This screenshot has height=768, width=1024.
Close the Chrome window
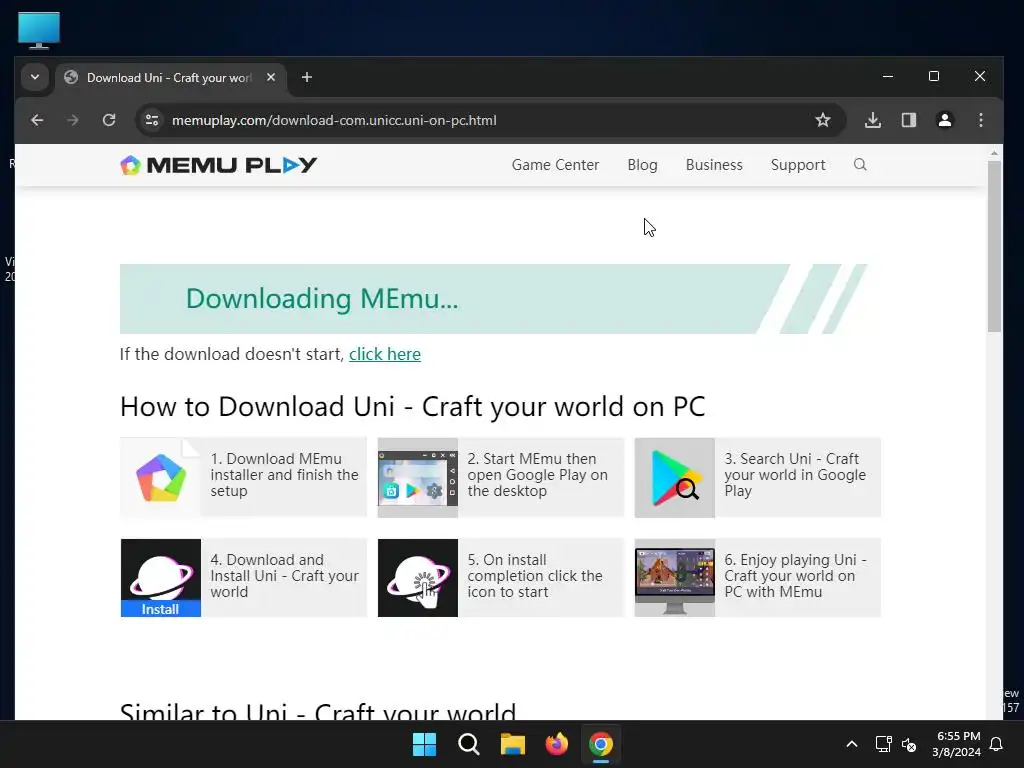tap(980, 76)
